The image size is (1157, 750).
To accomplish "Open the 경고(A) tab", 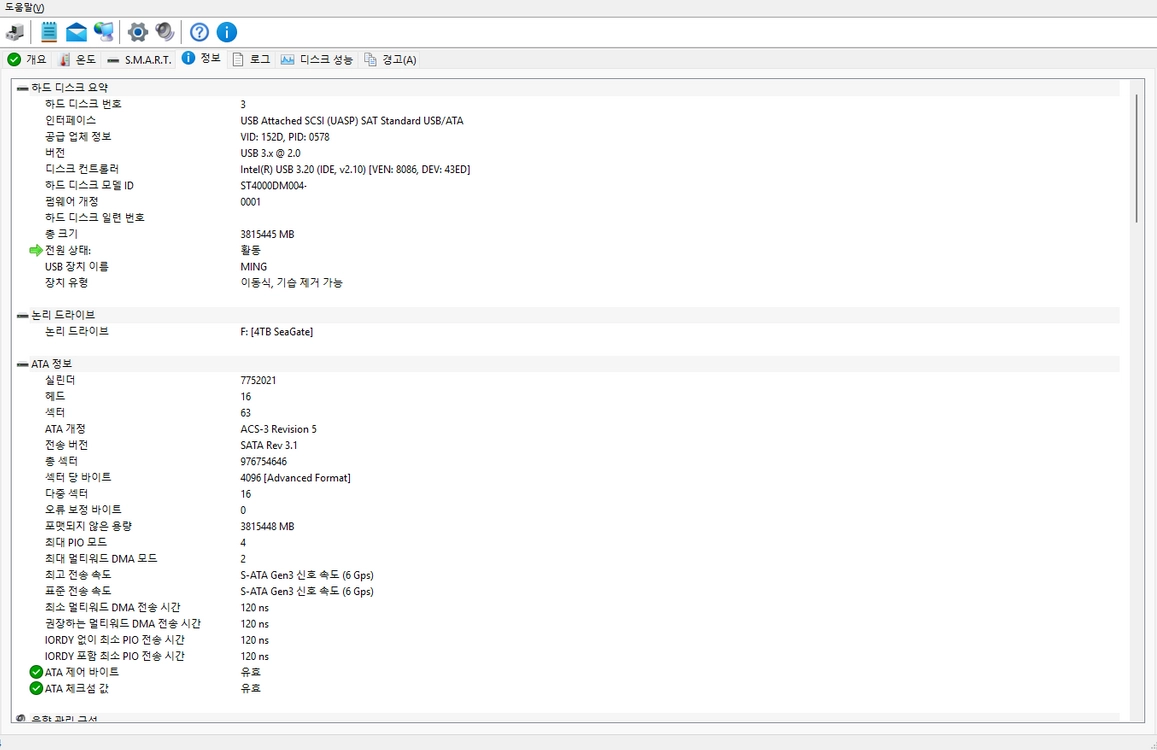I will pyautogui.click(x=390, y=59).
